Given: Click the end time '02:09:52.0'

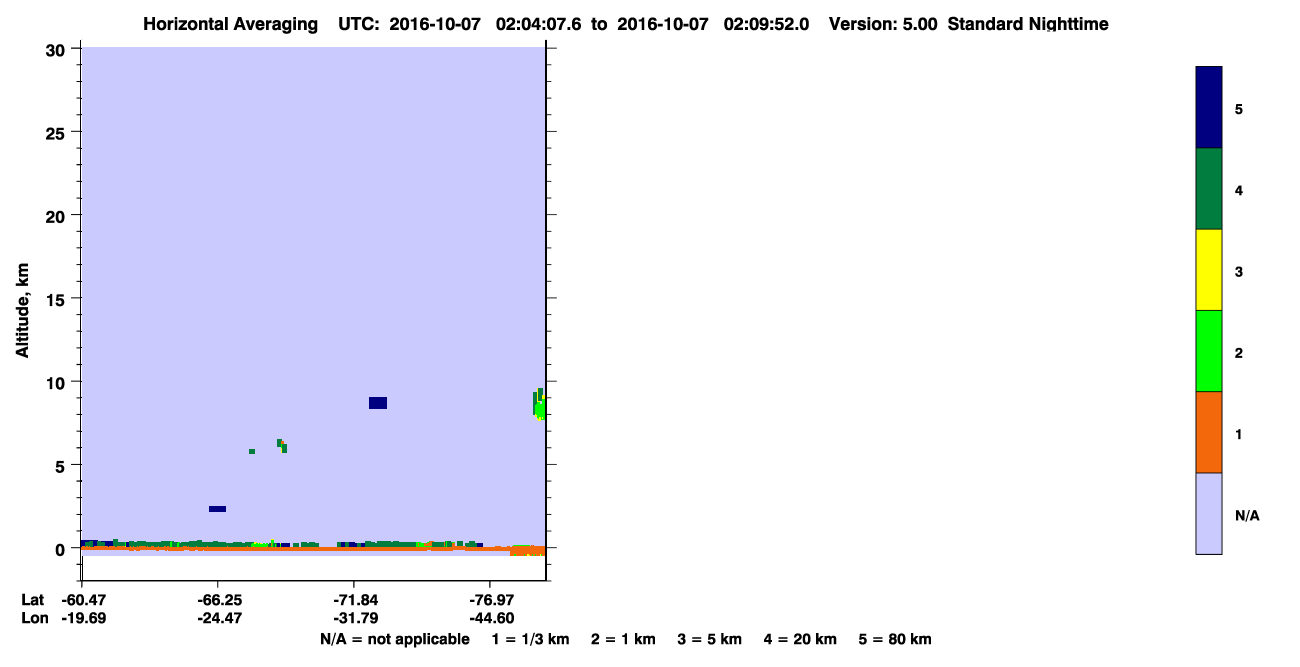Looking at the screenshot, I should (767, 24).
